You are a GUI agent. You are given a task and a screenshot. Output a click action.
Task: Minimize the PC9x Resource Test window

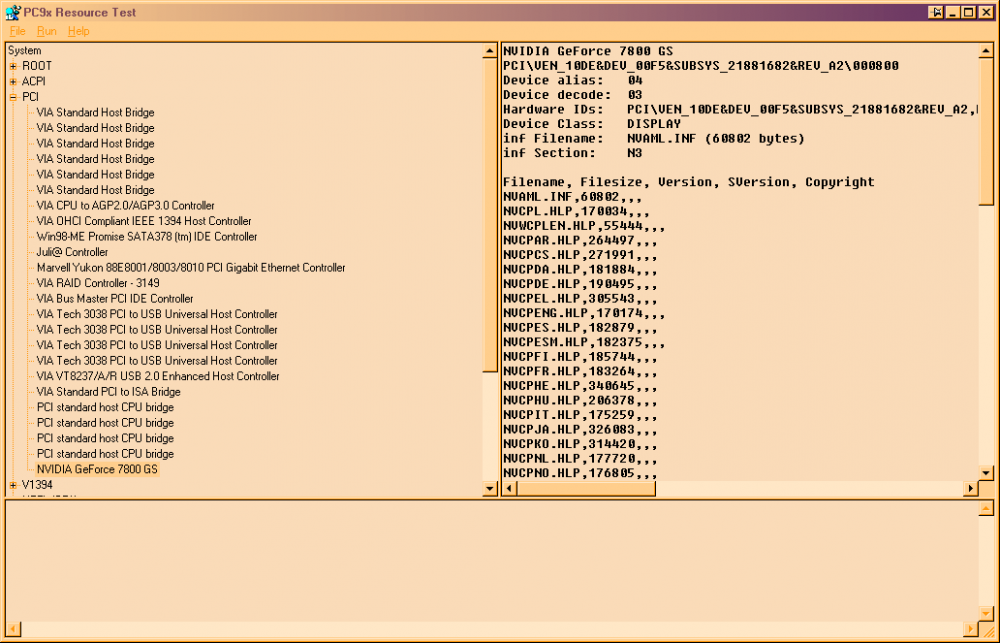click(x=953, y=12)
